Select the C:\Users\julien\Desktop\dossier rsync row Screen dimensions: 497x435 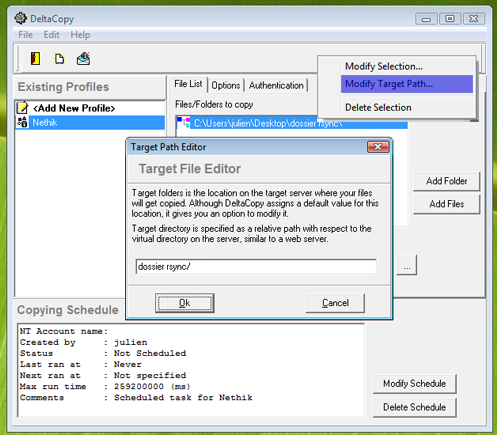tap(292, 123)
